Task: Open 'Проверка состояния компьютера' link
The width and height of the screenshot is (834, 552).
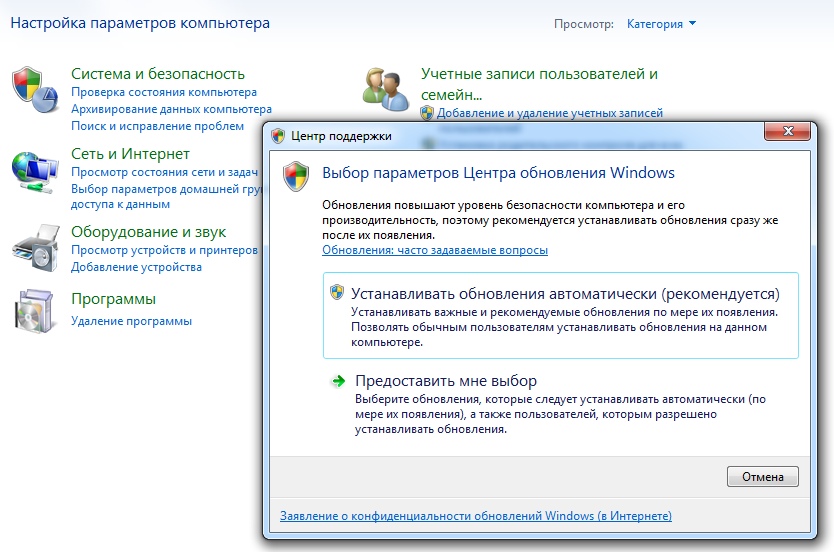Action: point(164,92)
